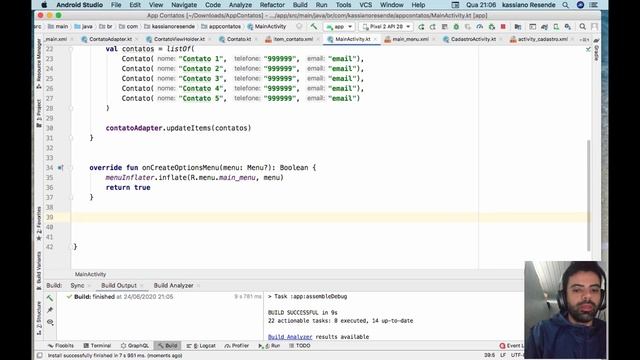Close the MainActivity.kt tab
The image size is (640, 360).
click(x=375, y=40)
